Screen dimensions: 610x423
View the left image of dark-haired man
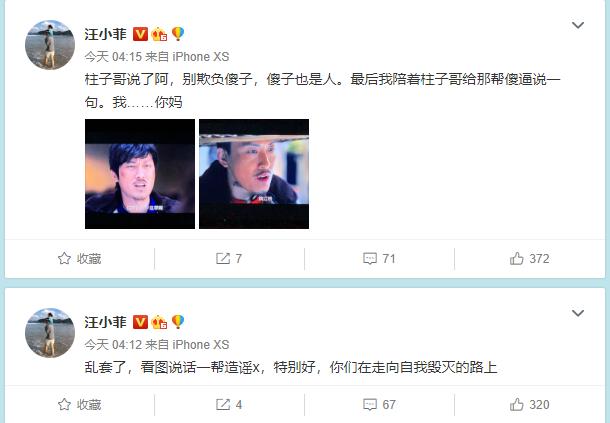point(140,174)
